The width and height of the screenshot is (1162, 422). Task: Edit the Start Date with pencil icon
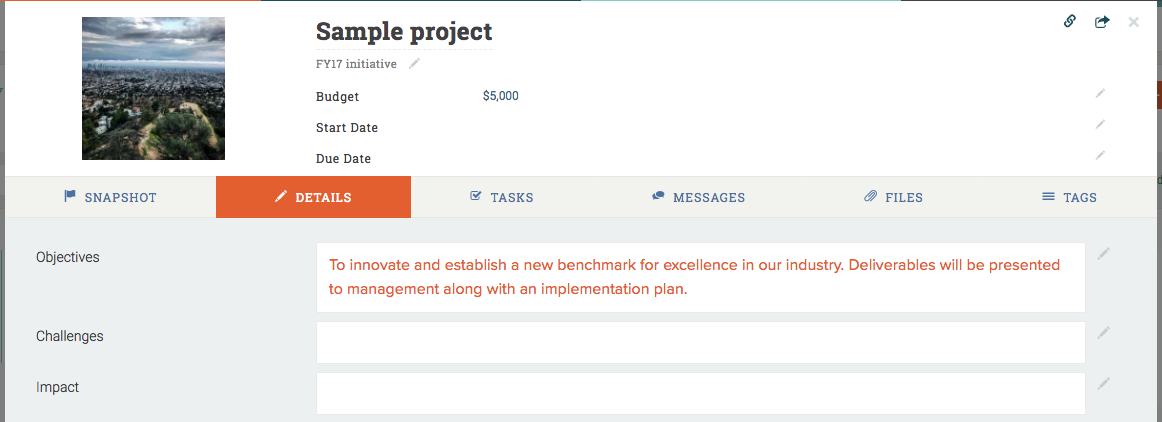tap(1100, 125)
